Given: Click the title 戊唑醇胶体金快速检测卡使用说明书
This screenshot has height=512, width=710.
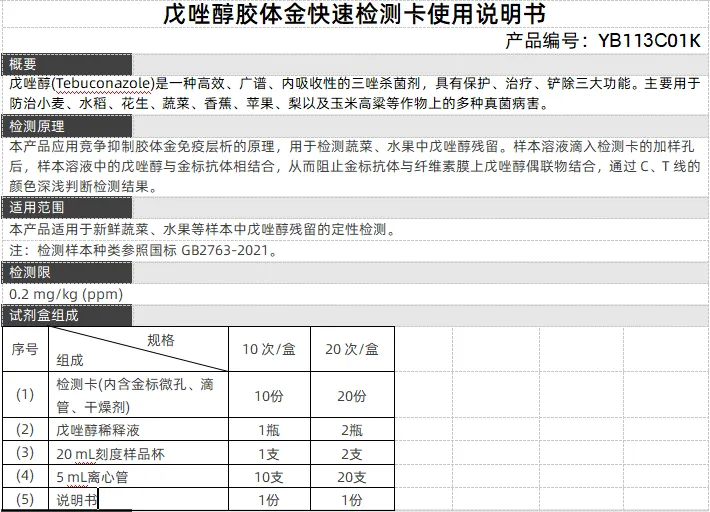Looking at the screenshot, I should tap(355, 14).
